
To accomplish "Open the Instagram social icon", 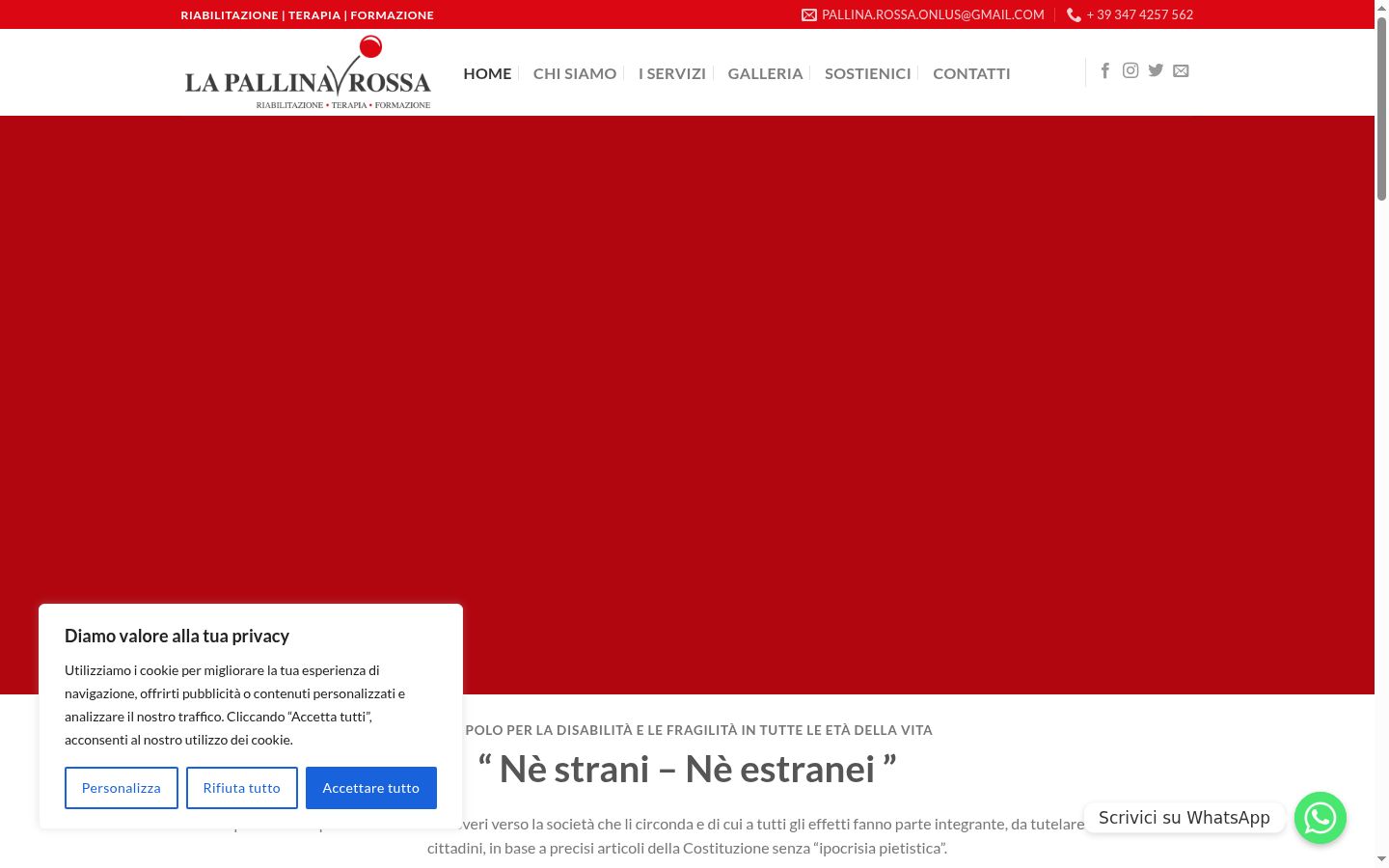I will [x=1130, y=70].
